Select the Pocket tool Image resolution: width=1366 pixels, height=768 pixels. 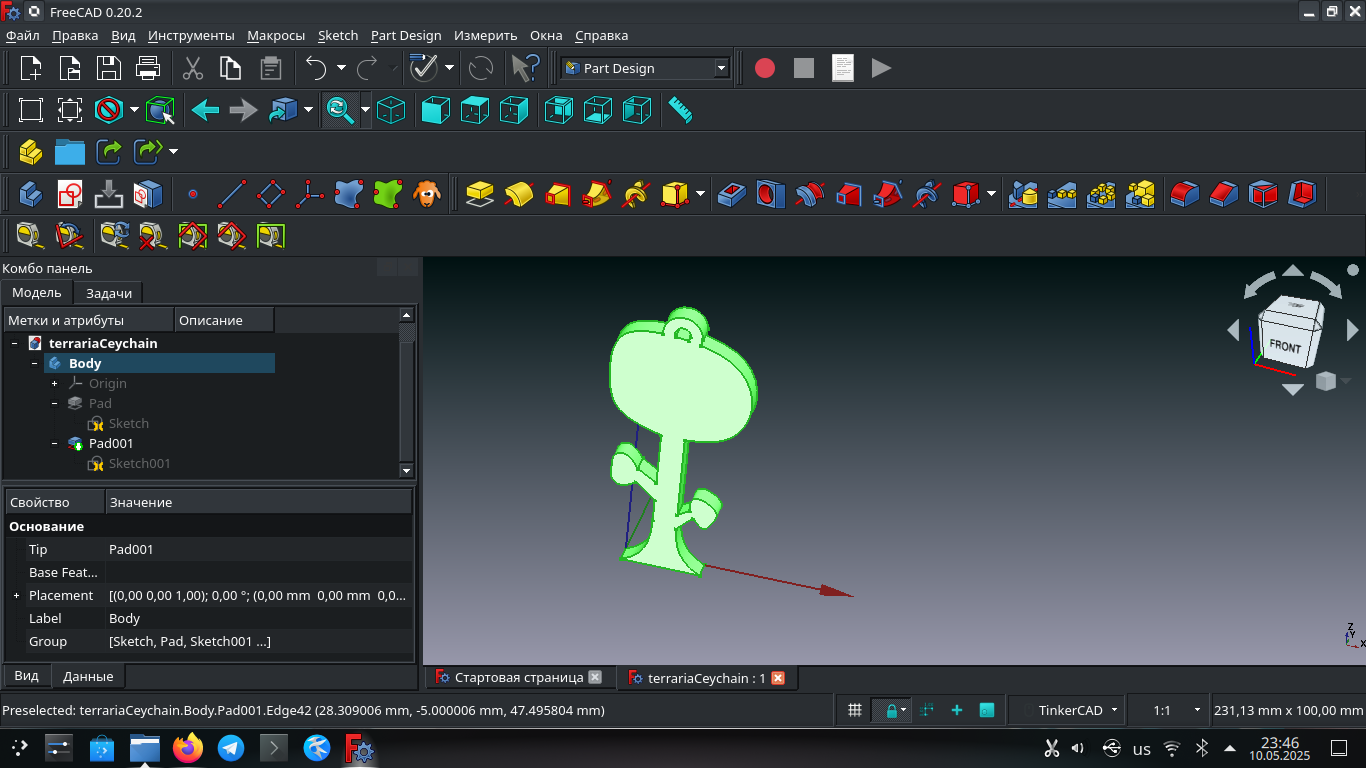[732, 193]
